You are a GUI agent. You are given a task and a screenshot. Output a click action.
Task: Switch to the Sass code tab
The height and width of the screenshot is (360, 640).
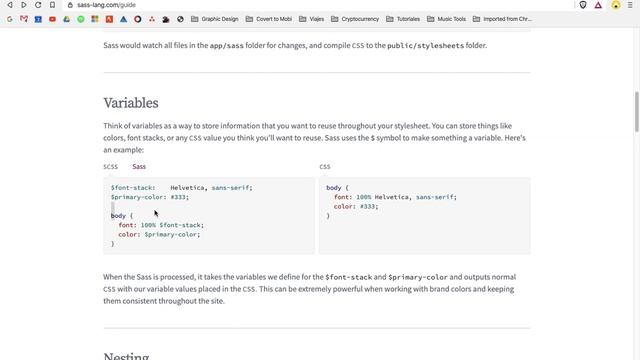click(139, 167)
